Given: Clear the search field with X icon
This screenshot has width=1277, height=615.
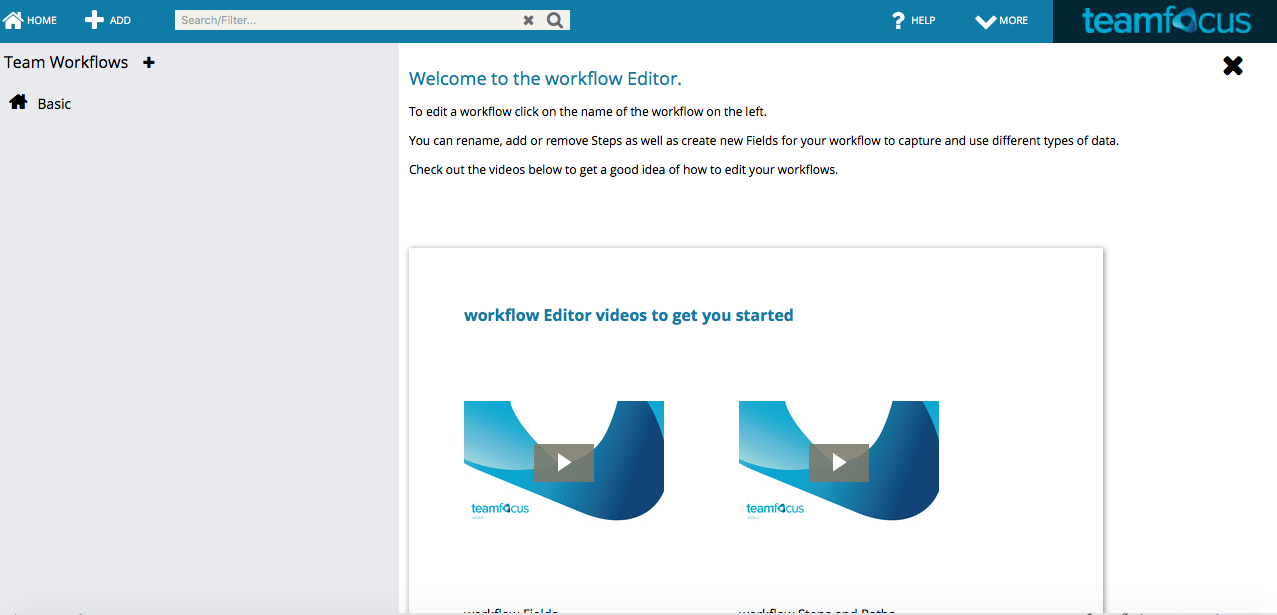Looking at the screenshot, I should [x=529, y=20].
